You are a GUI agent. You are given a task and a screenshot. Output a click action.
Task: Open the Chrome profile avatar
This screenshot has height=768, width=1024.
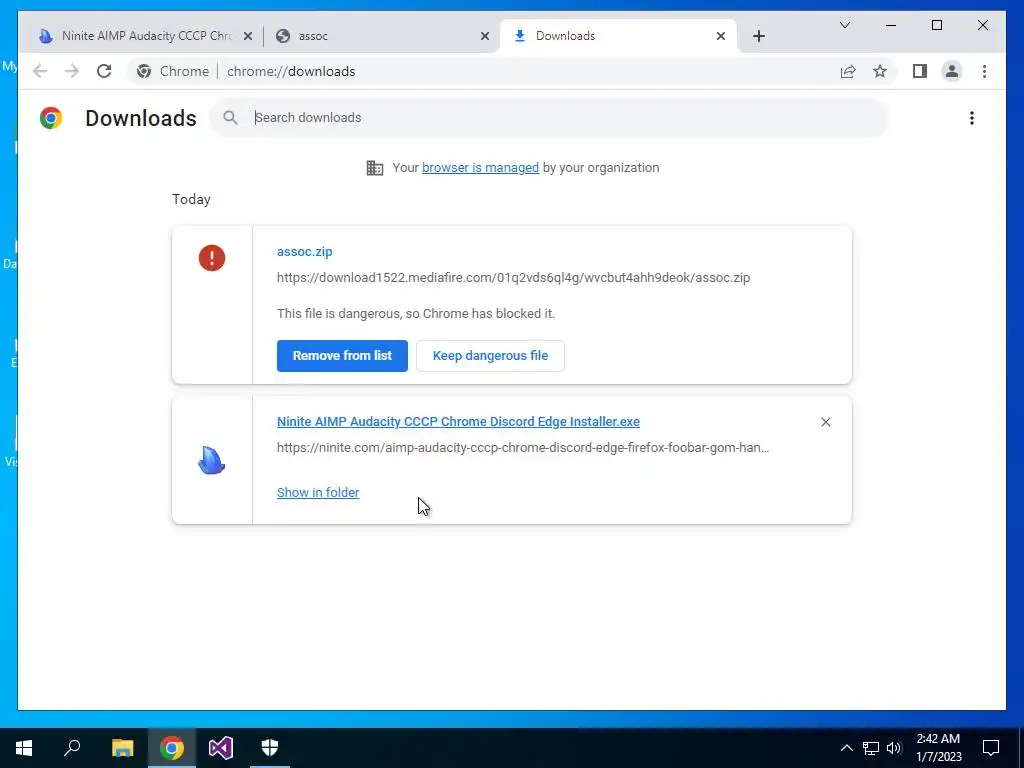coord(952,71)
